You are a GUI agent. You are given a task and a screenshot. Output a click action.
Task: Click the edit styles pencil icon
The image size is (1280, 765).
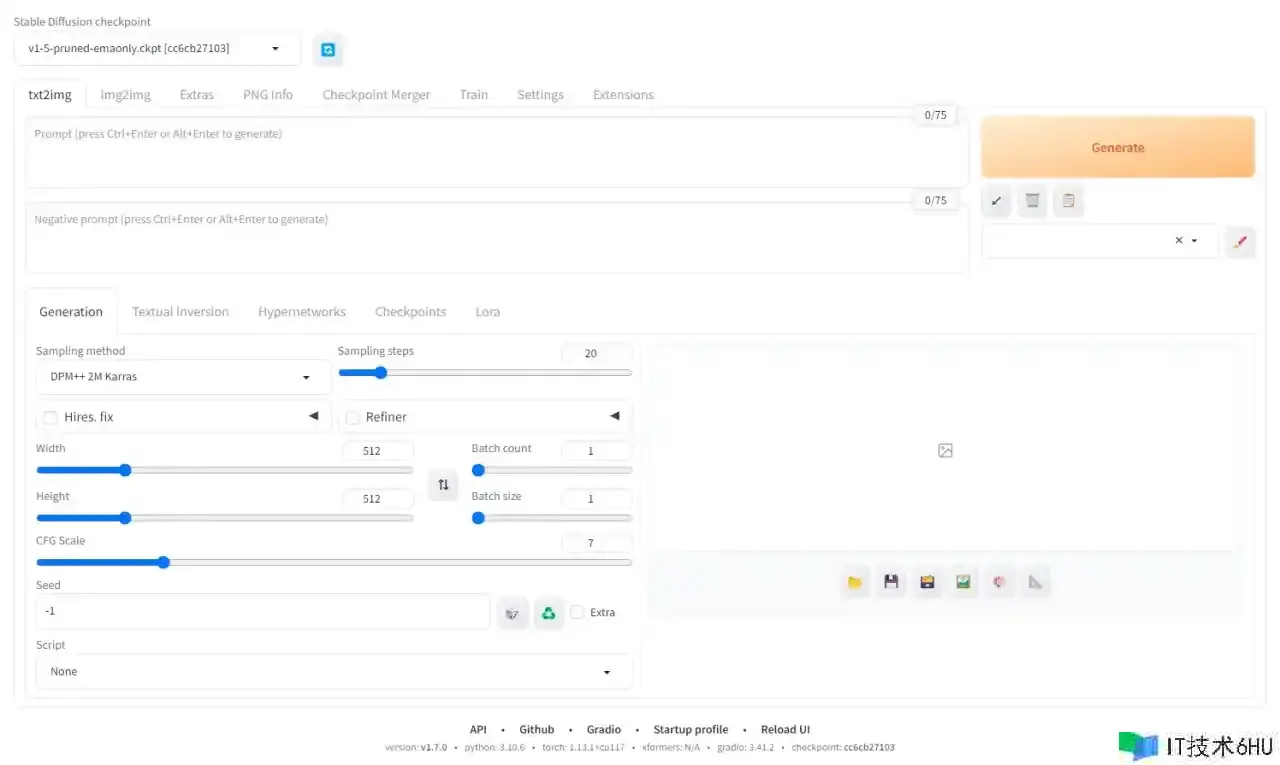click(x=1240, y=241)
